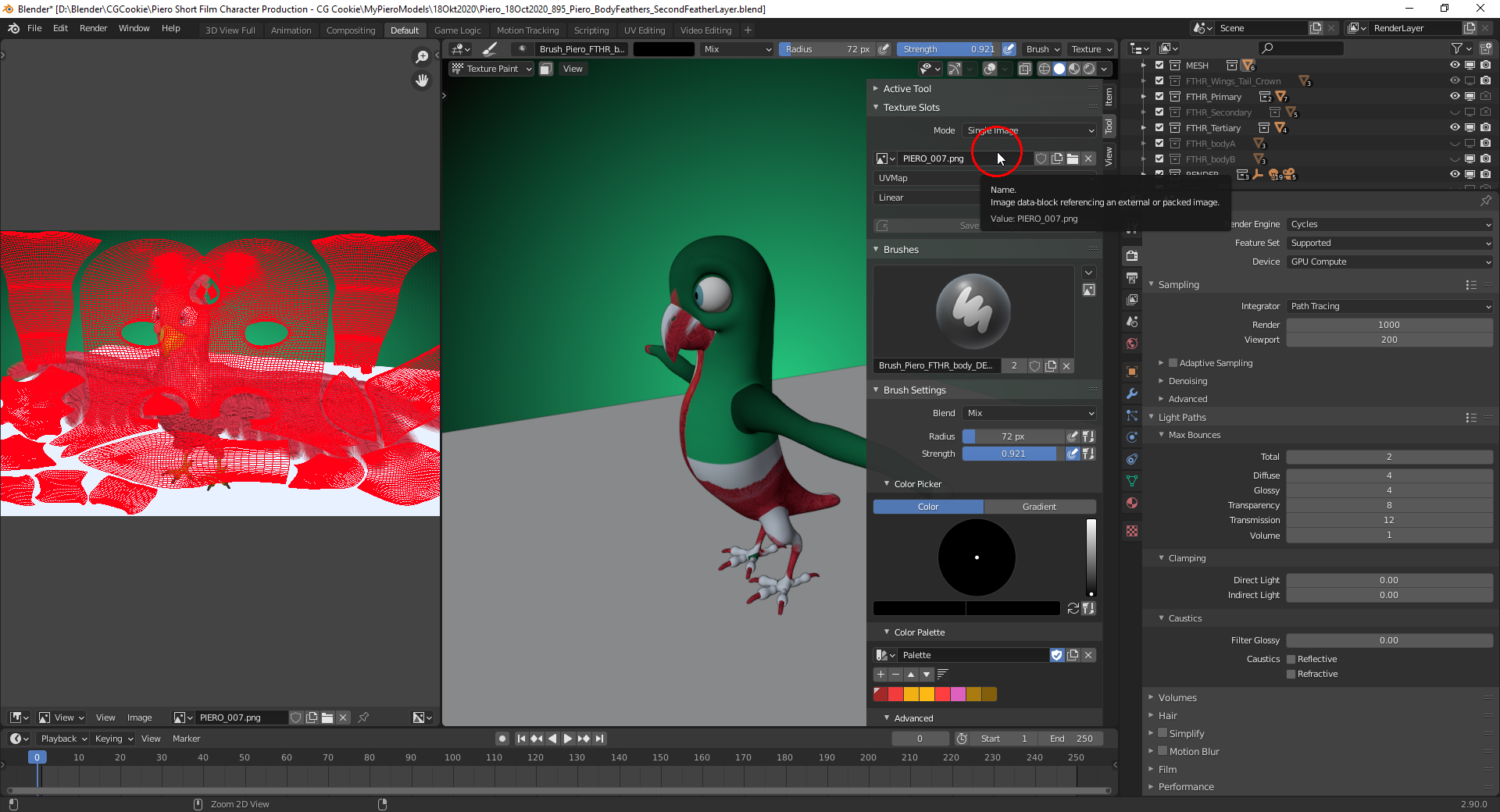1500x812 pixels.
Task: Uncheck the FTHR_bodyA collection checkbox
Action: coord(1159,144)
